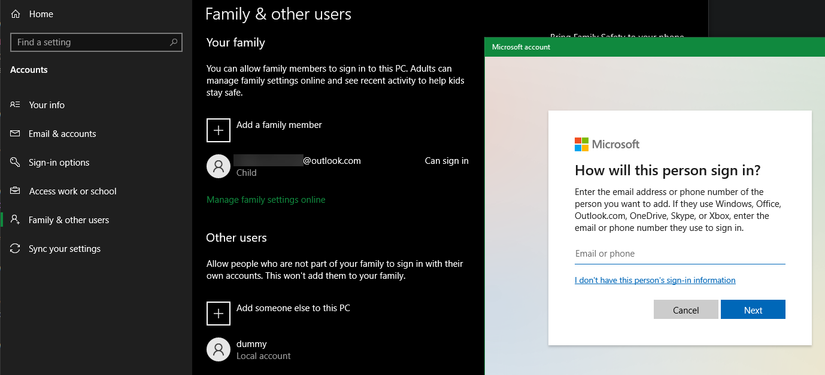Click the Other users heading
The width and height of the screenshot is (825, 375).
tap(236, 238)
